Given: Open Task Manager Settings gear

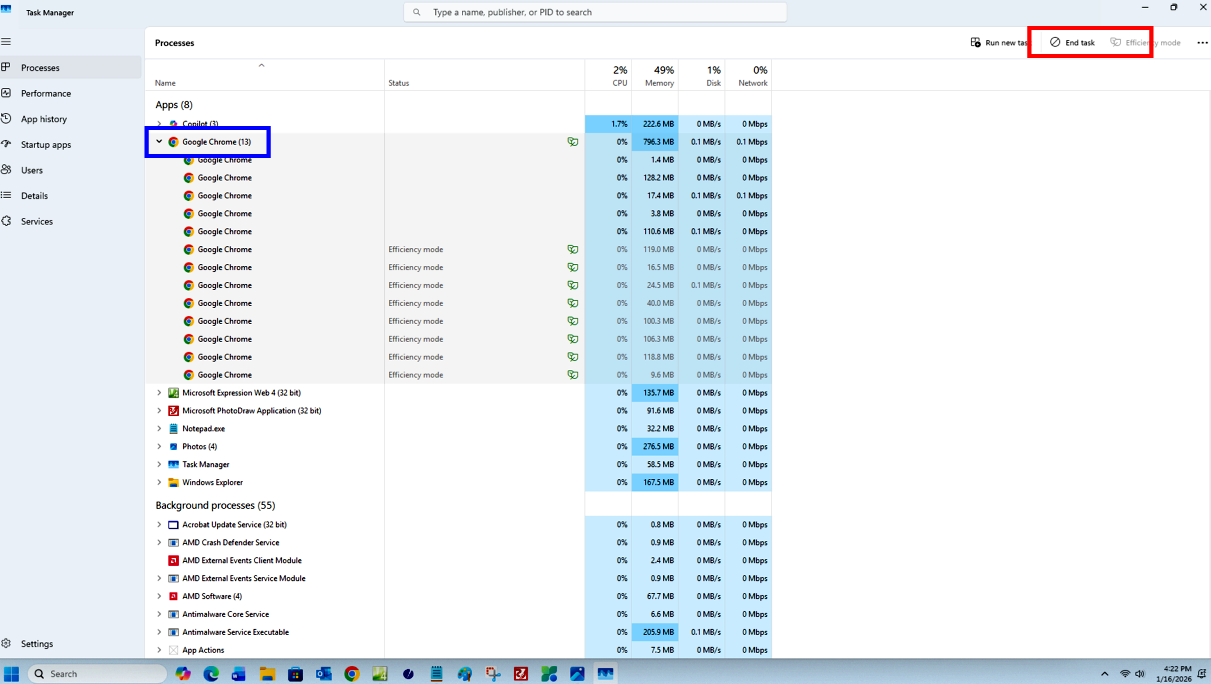Looking at the screenshot, I should click(x=7, y=644).
